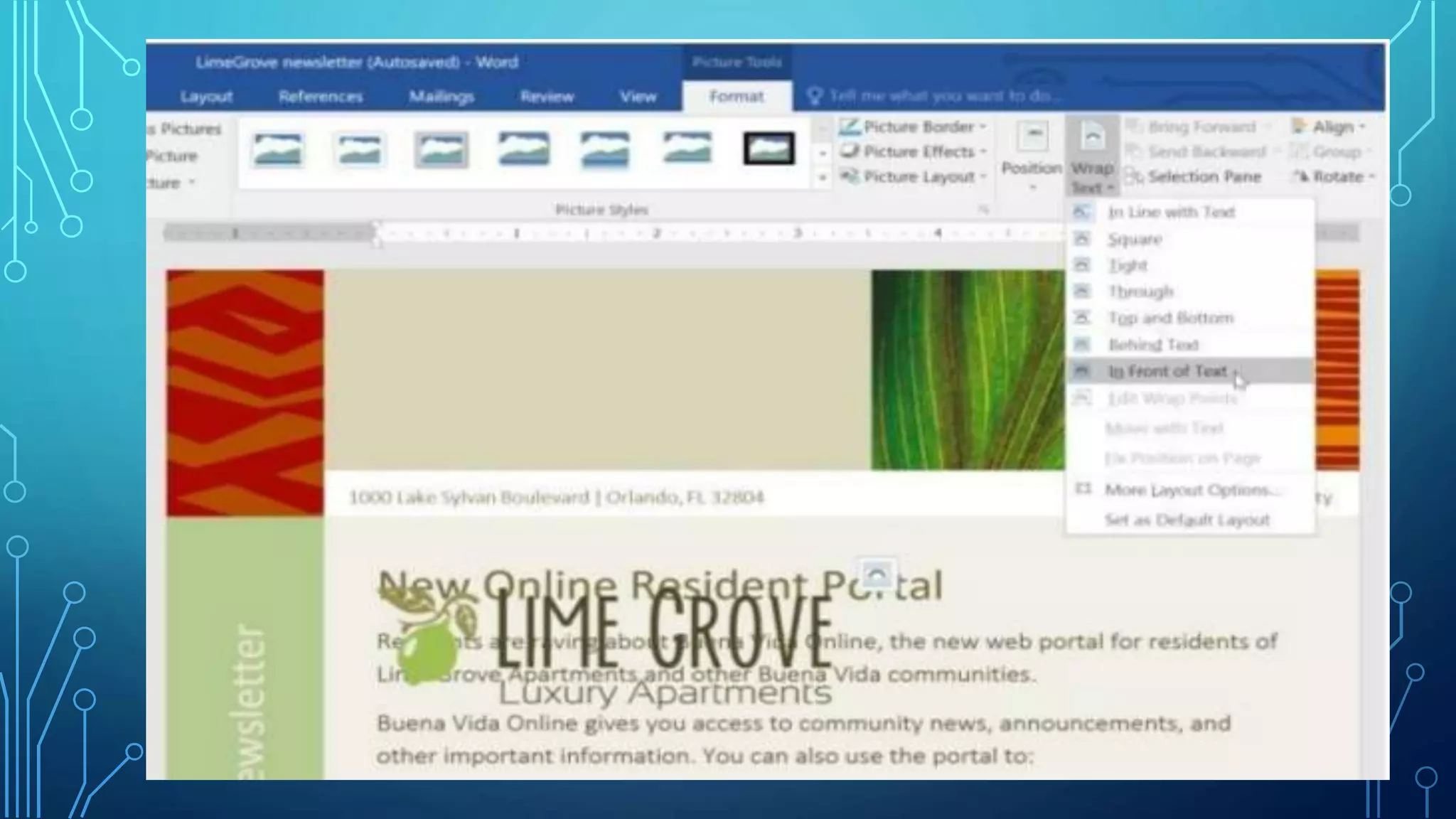Image resolution: width=1456 pixels, height=819 pixels.
Task: Select In Front of Text menu item
Action: pyautogui.click(x=1167, y=371)
